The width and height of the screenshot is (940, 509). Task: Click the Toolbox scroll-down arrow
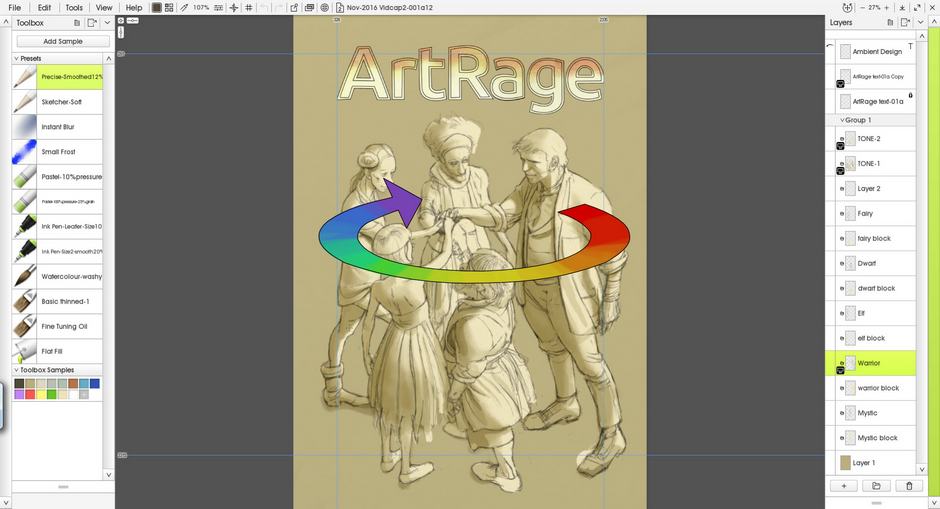coord(109,474)
